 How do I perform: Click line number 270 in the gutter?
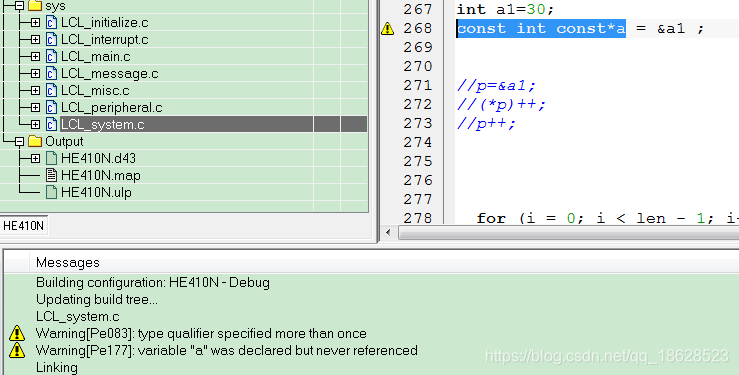coord(418,66)
